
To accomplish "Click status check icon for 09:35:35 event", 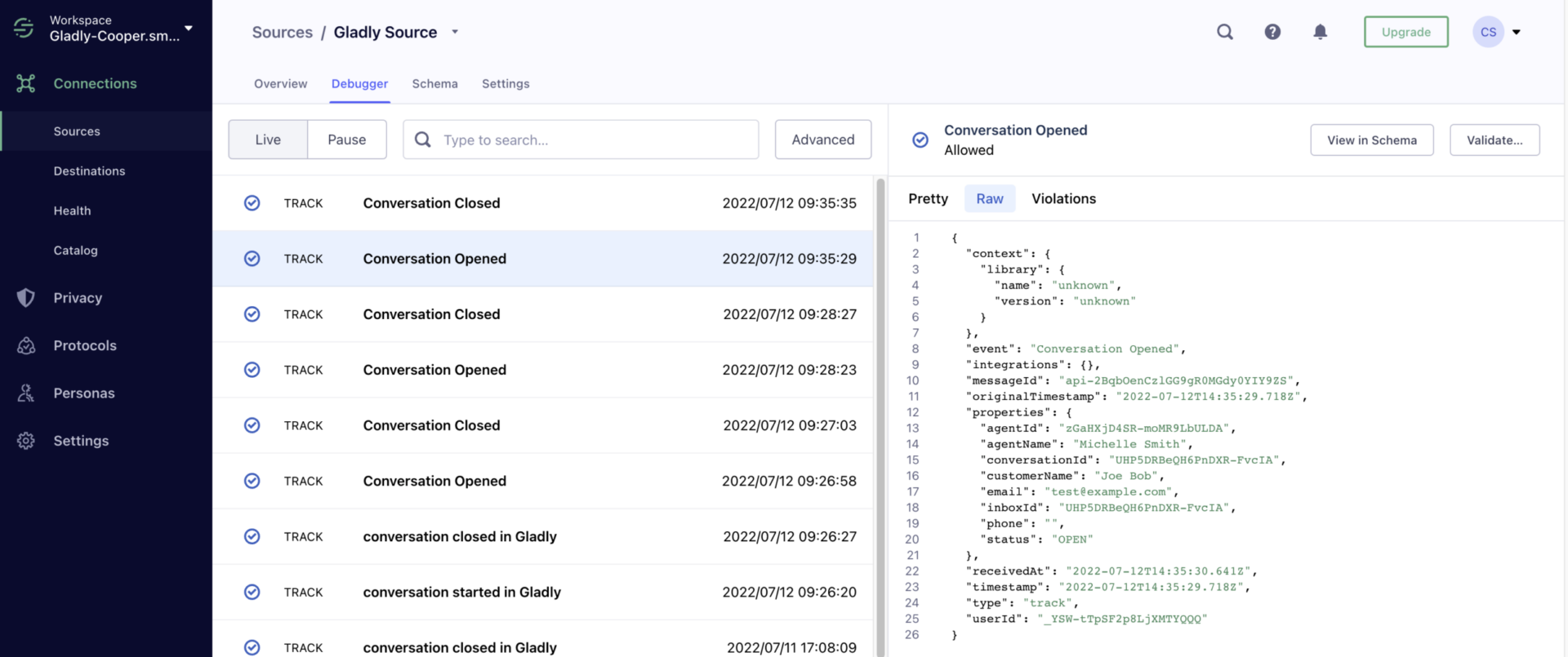I will click(x=252, y=203).
